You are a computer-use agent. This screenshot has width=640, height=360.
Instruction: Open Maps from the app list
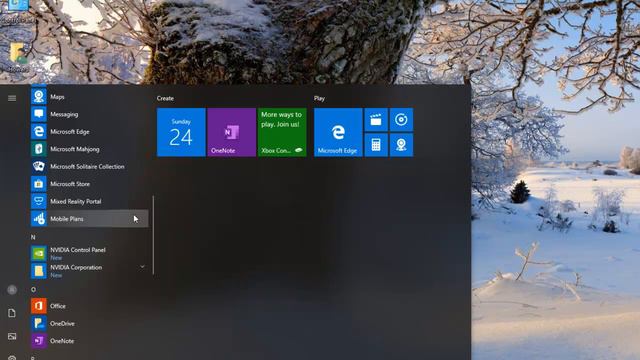(89, 97)
